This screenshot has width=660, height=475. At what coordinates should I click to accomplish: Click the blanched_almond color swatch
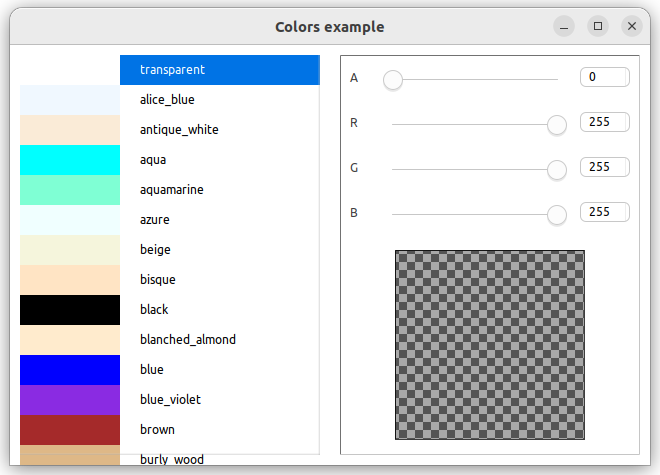[x=70, y=340]
